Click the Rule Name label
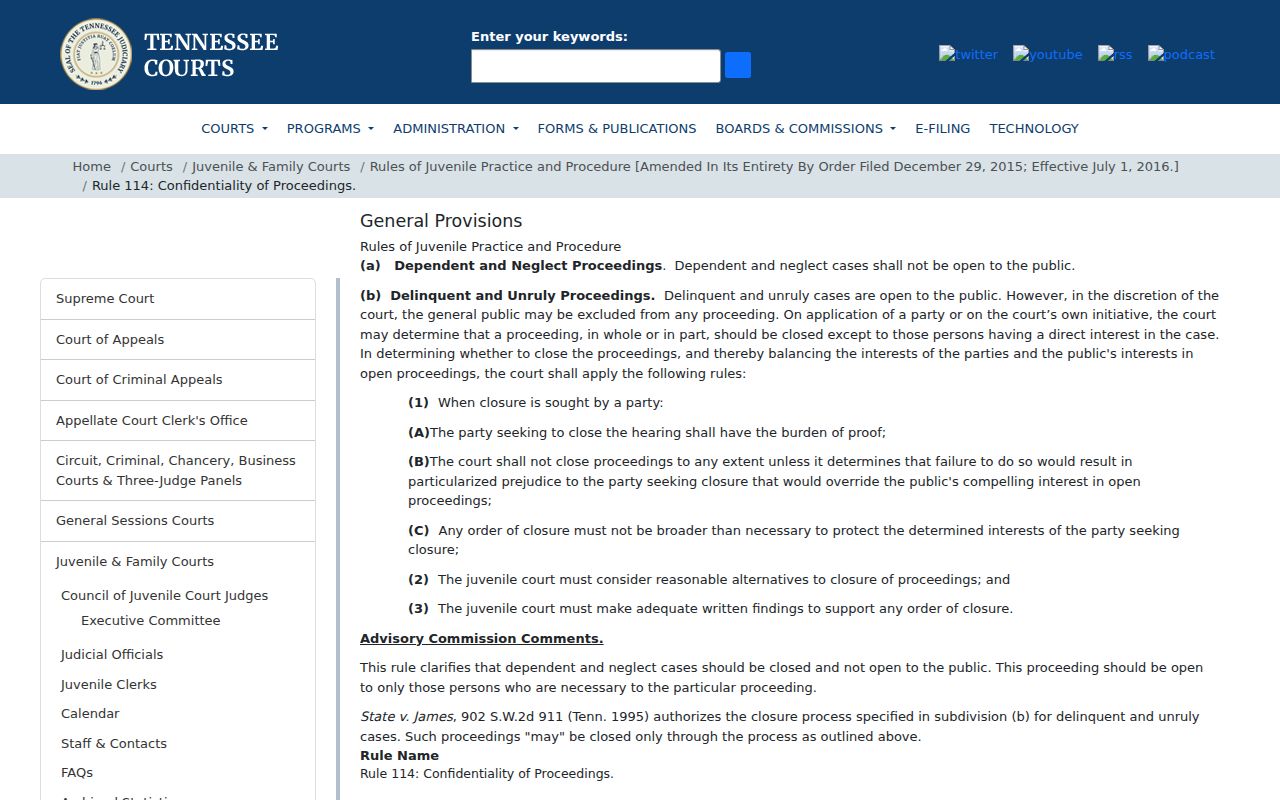The image size is (1280, 800). pyautogui.click(x=400, y=756)
